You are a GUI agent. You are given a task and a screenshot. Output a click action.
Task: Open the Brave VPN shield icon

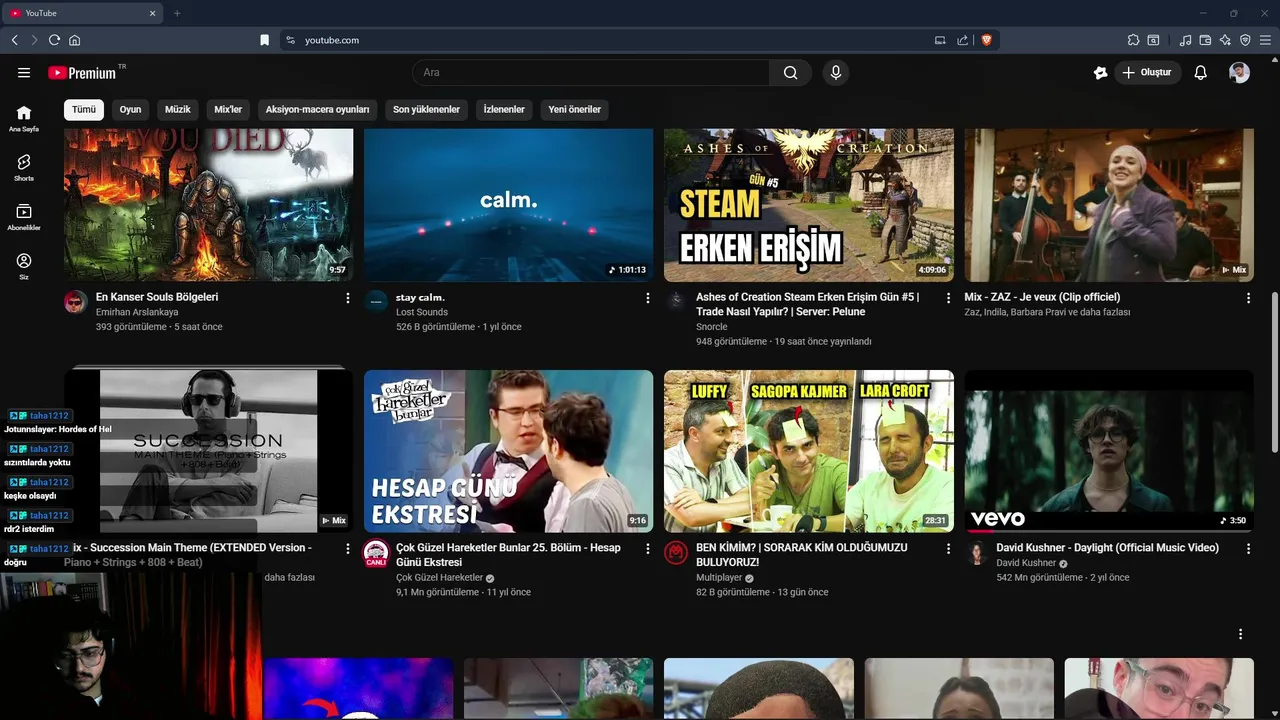[x=1245, y=40]
